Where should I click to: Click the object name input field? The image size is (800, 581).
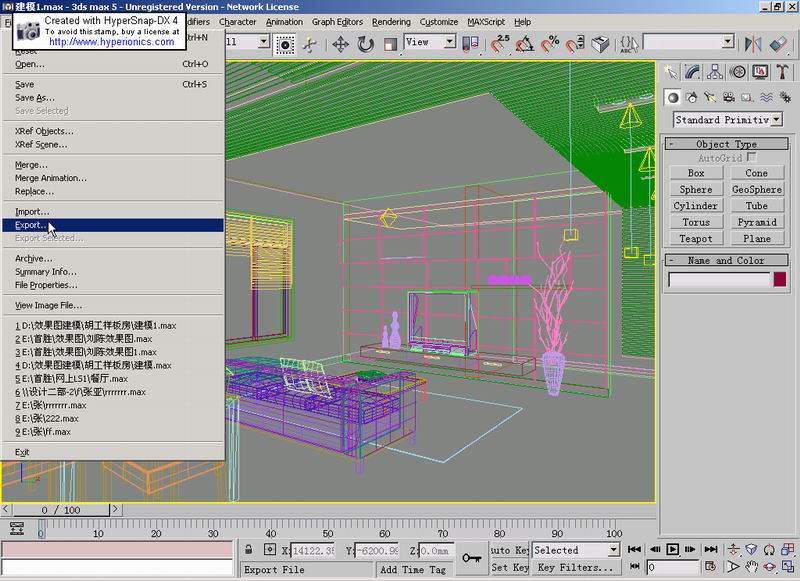[x=719, y=279]
